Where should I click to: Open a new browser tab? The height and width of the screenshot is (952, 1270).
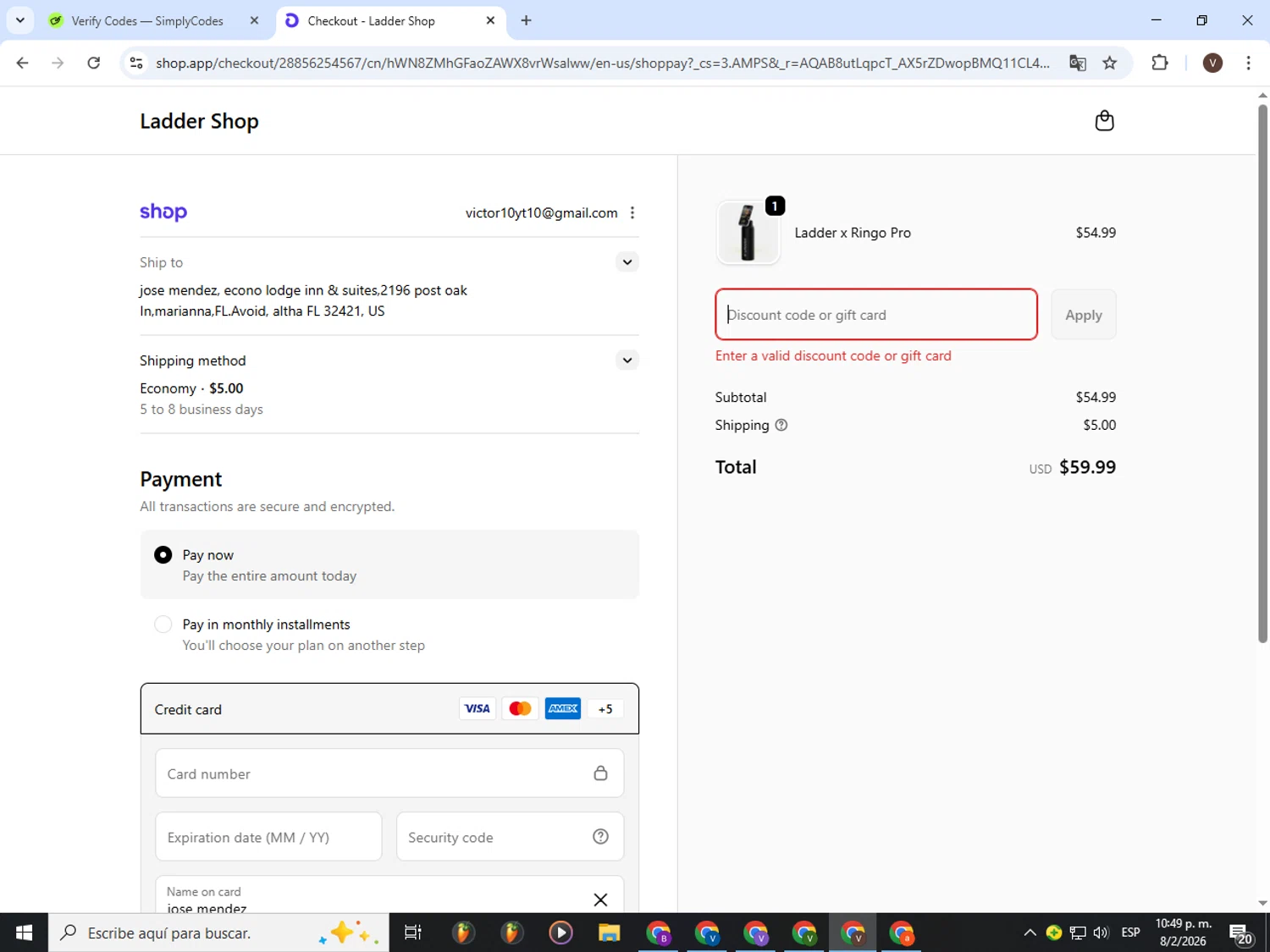pyautogui.click(x=527, y=20)
